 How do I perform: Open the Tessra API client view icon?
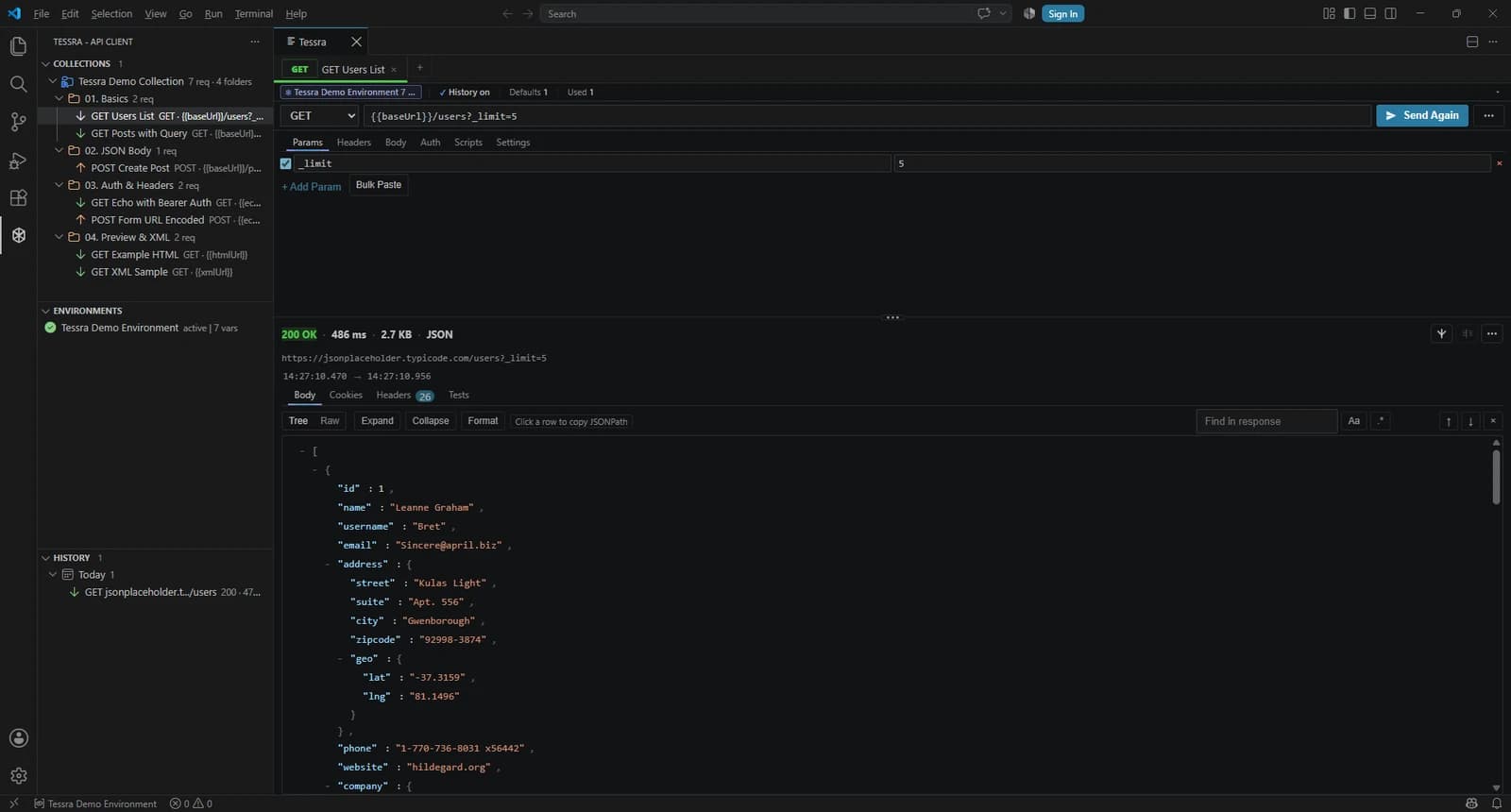point(18,235)
